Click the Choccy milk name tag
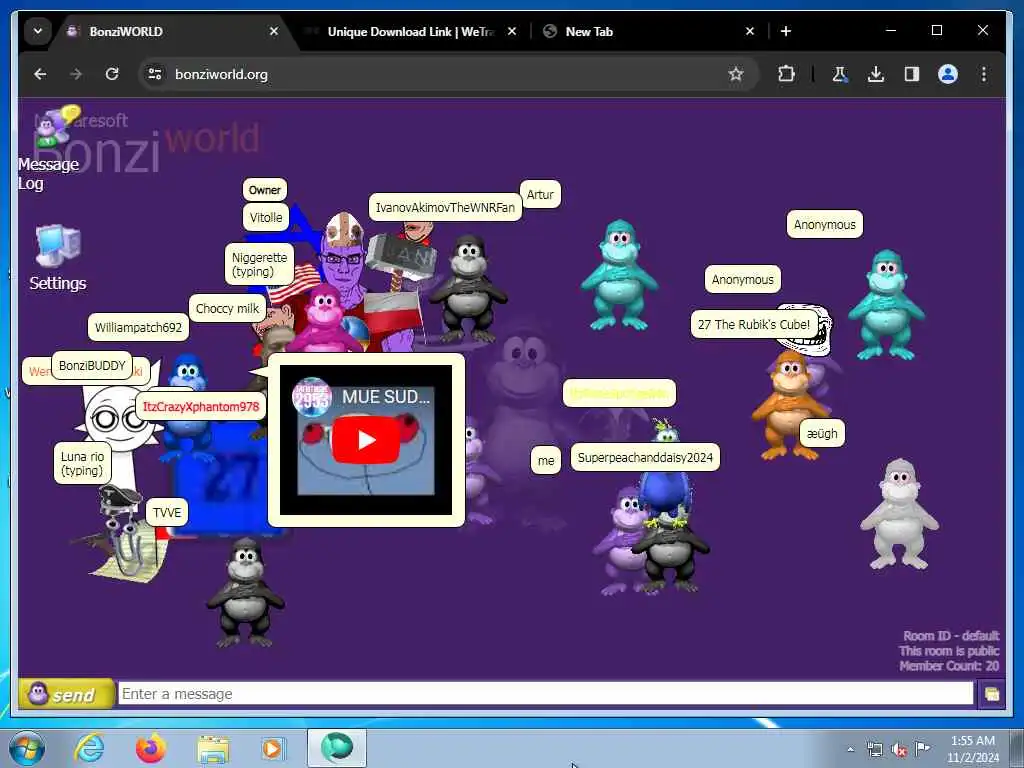Viewport: 1024px width, 768px height. click(x=227, y=308)
